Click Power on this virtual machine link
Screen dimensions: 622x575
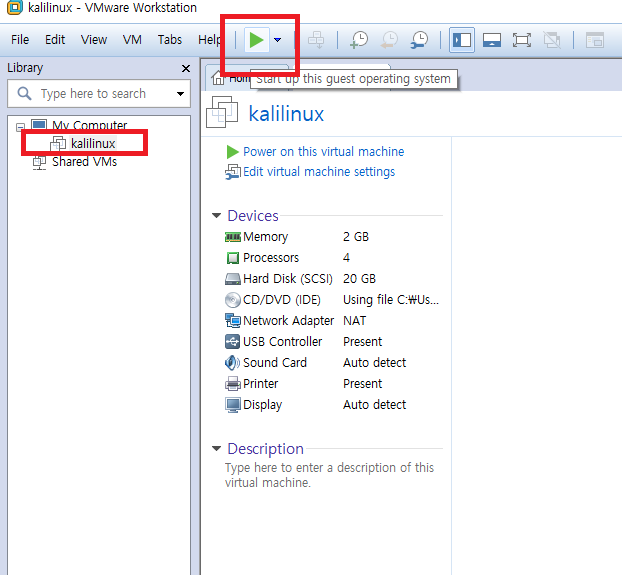point(323,151)
